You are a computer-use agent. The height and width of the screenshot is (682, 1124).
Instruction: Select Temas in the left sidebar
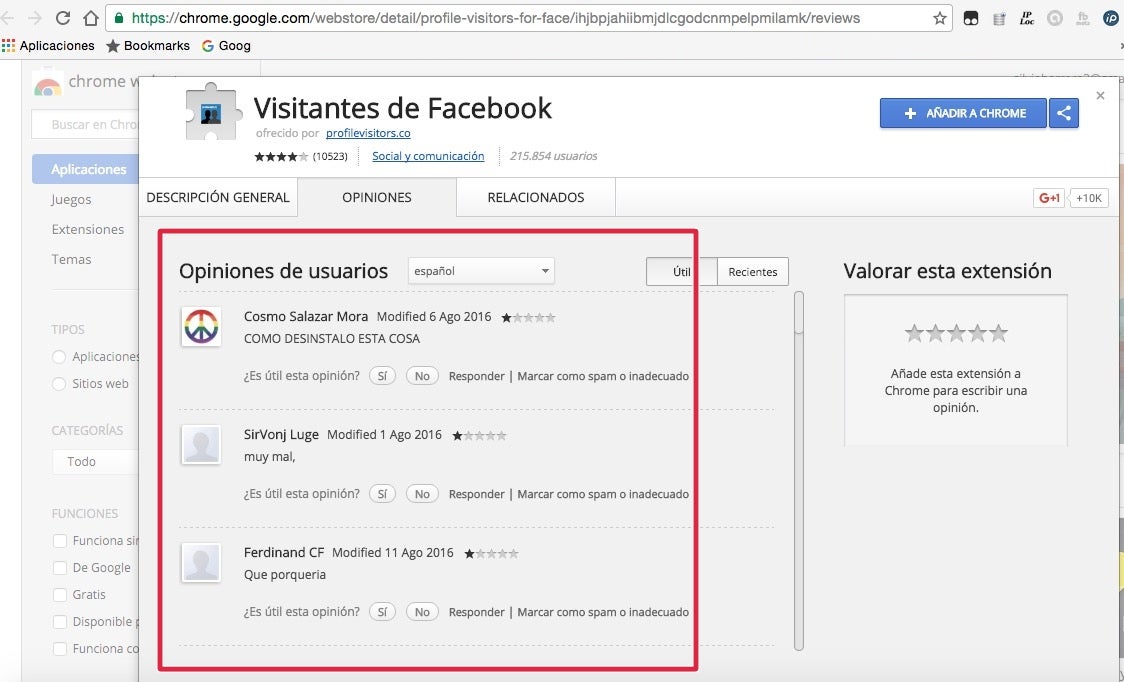tap(71, 260)
